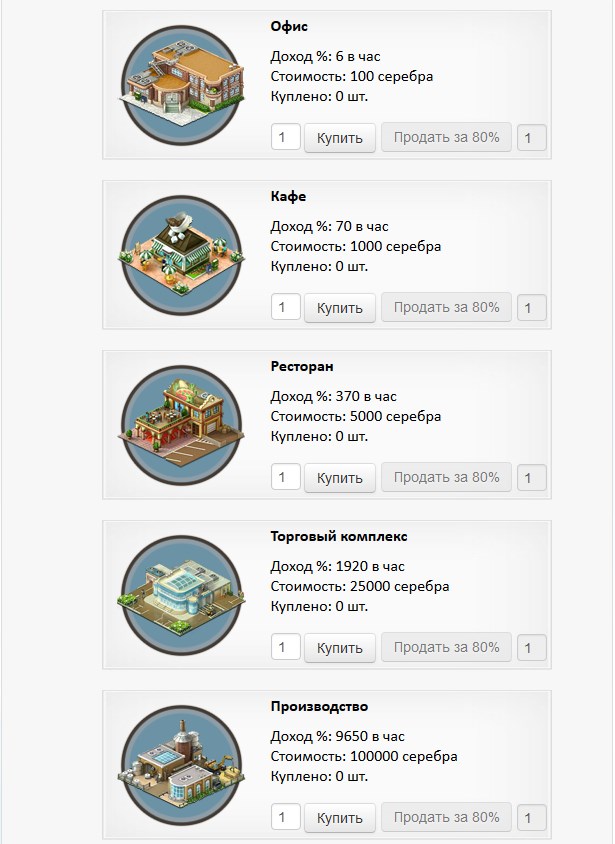The width and height of the screenshot is (615, 844).
Task: Sell Производство using Продать за 80%
Action: coord(446,818)
